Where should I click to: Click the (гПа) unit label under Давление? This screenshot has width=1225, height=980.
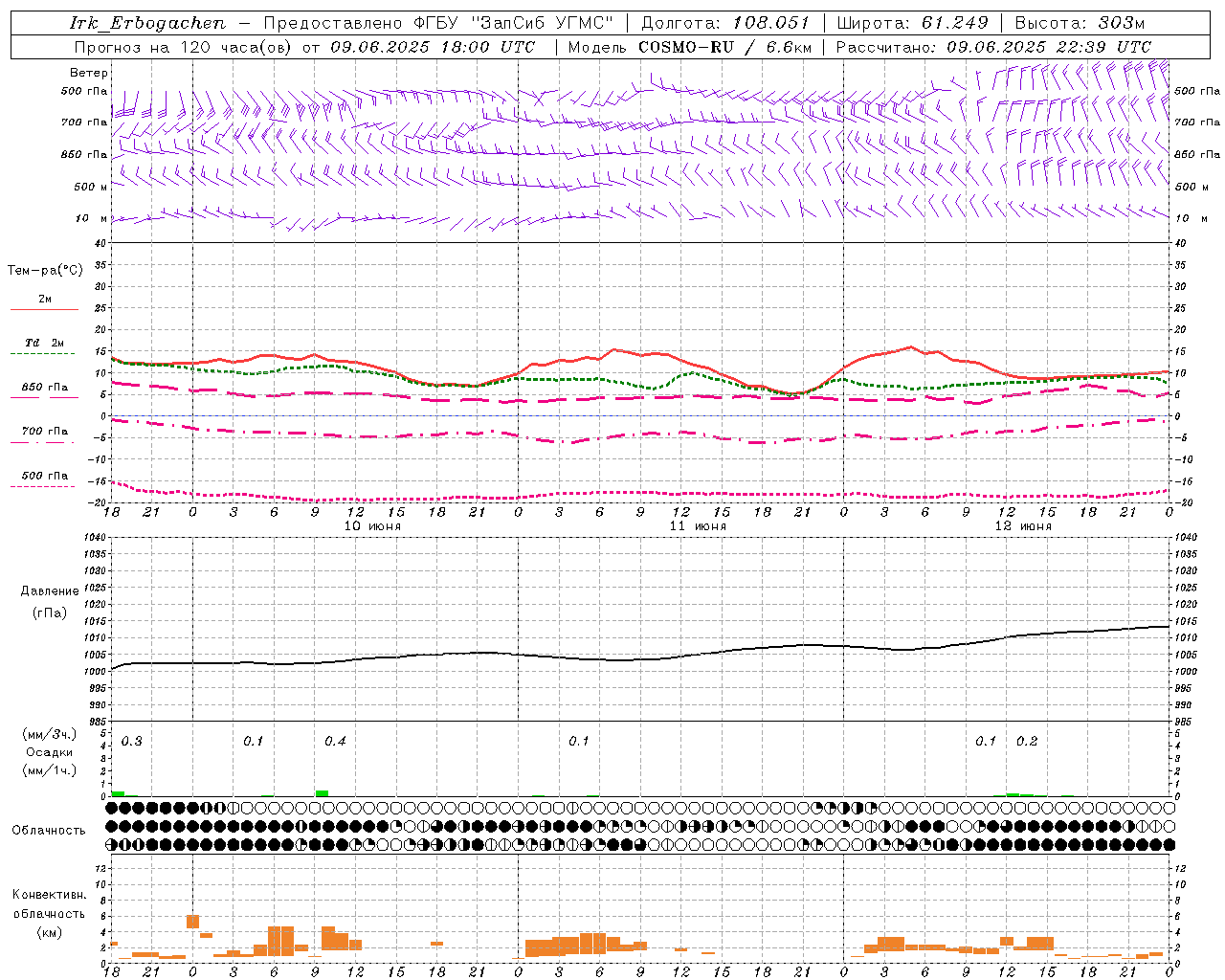coord(50,612)
